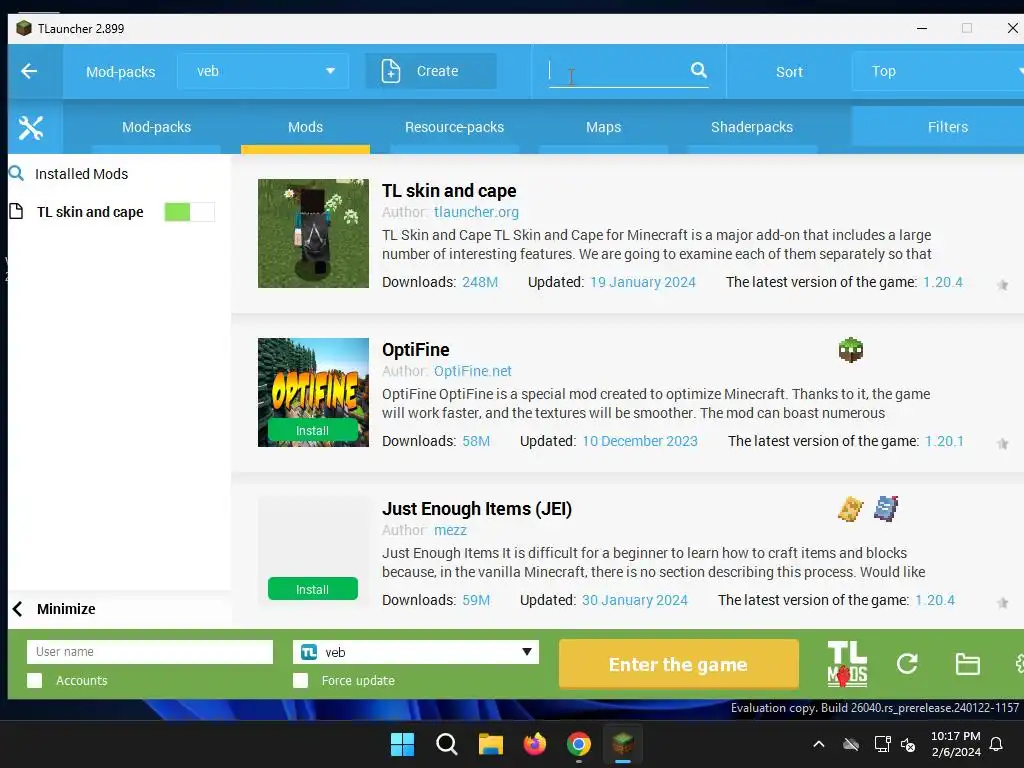This screenshot has height=768, width=1024.
Task: Open the OptiFine thumbnail image
Action: tap(313, 392)
